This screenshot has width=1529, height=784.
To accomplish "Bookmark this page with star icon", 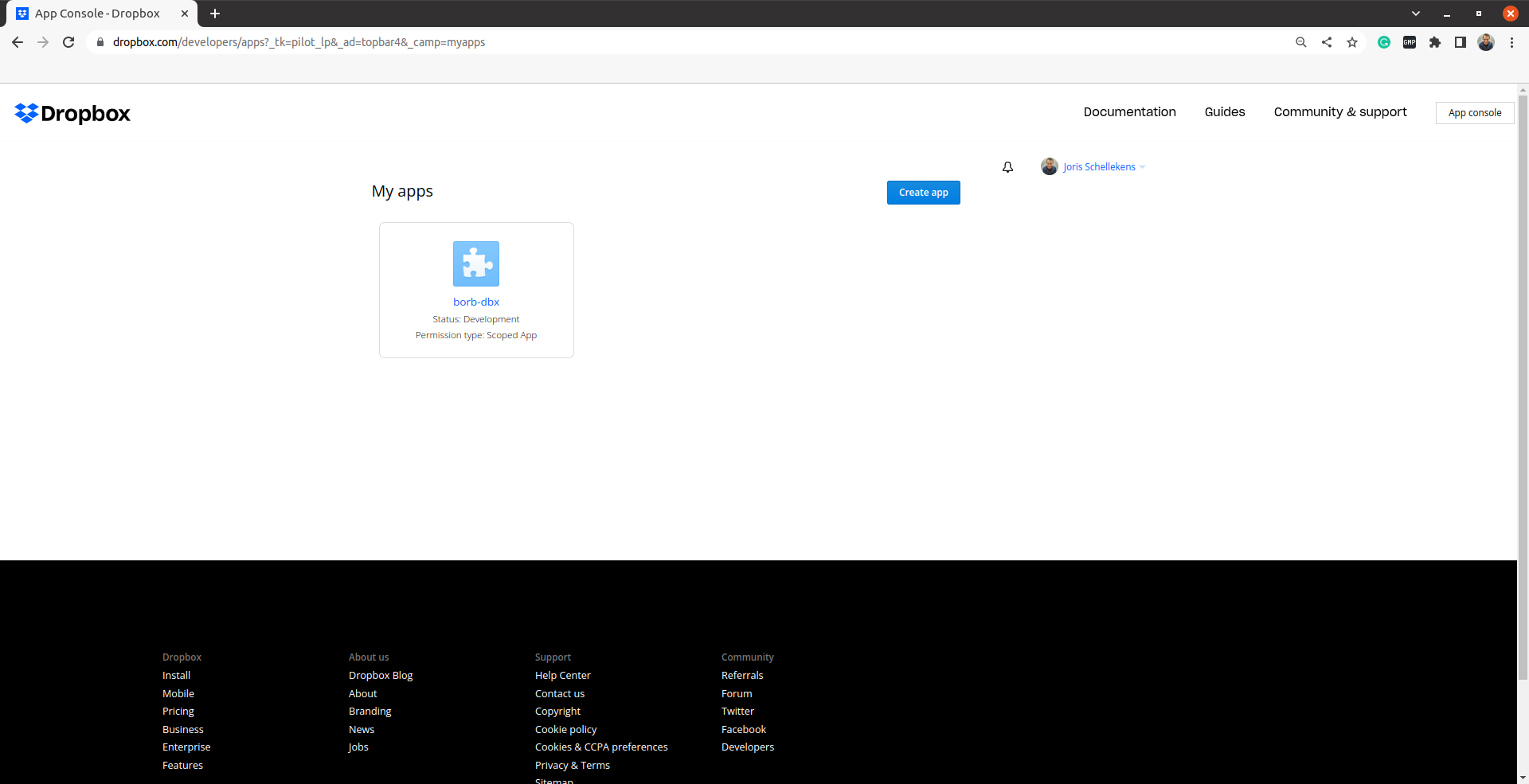I will coord(1352,42).
